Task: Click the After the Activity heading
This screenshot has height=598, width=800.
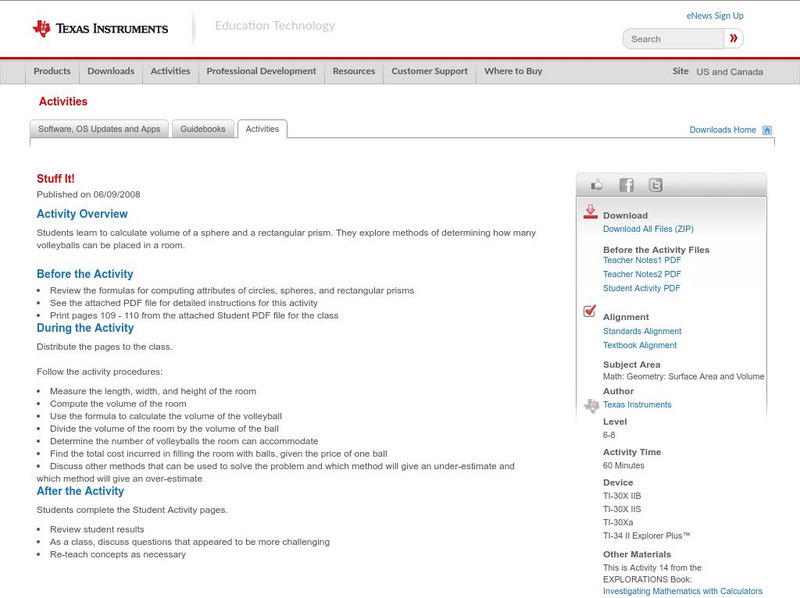Action: [80, 491]
